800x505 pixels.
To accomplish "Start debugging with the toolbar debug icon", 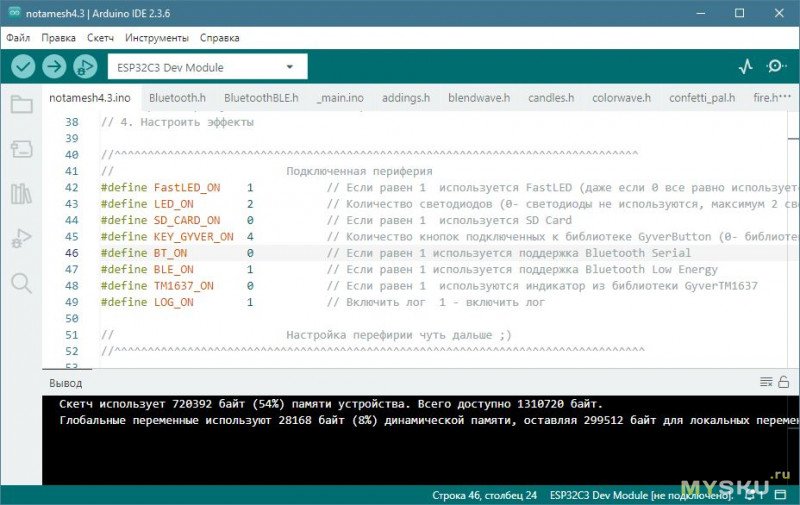I will pos(85,67).
